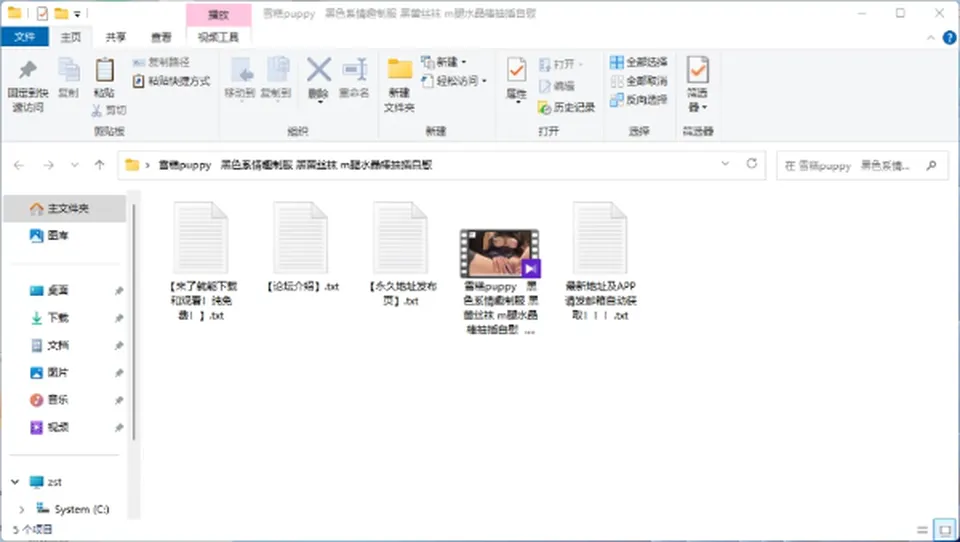
Task: Open Properties from the ribbon
Action: coord(516,70)
